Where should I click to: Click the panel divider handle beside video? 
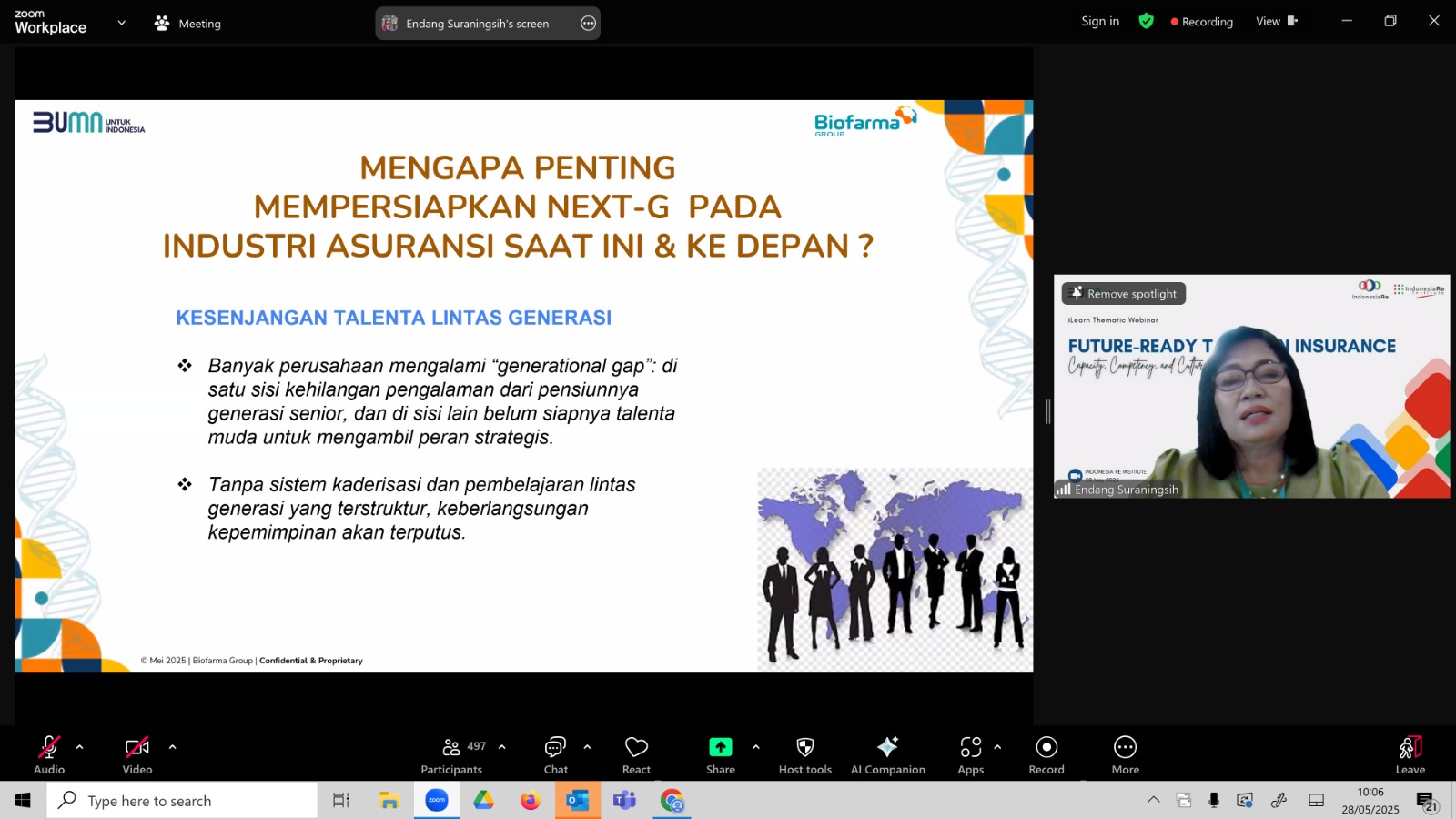pyautogui.click(x=1047, y=411)
